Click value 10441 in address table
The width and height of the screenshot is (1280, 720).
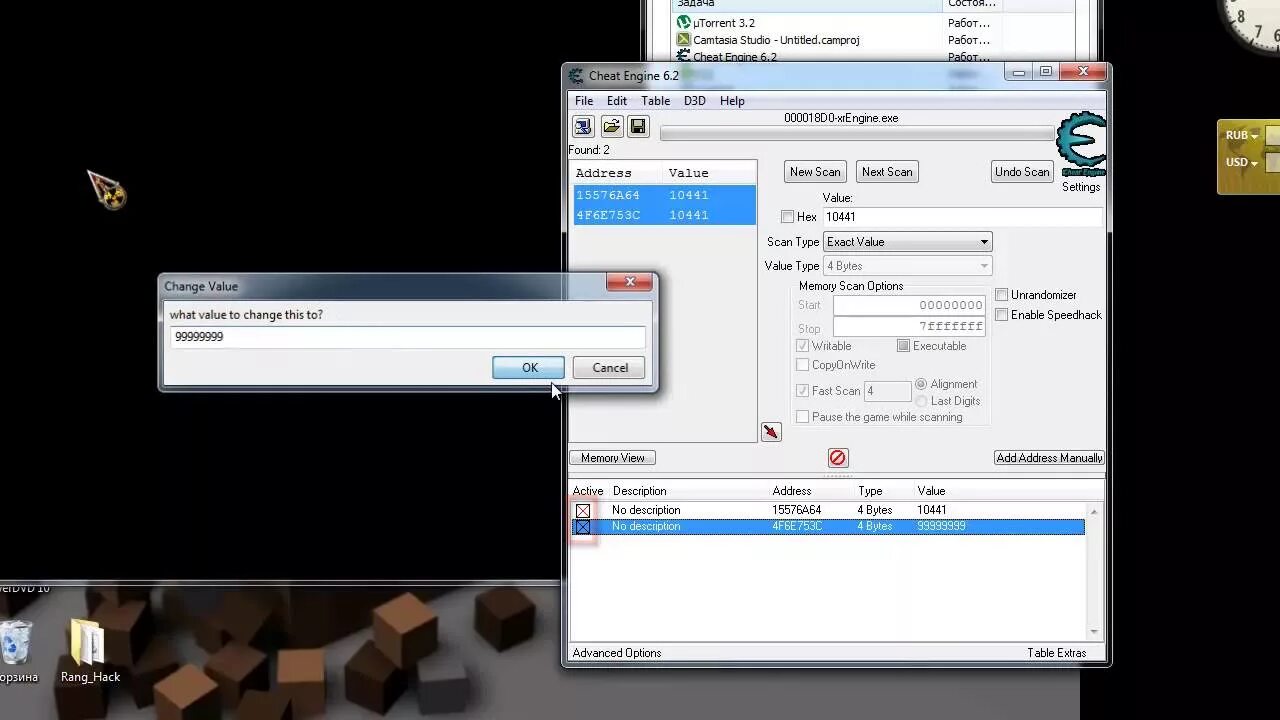pos(931,510)
